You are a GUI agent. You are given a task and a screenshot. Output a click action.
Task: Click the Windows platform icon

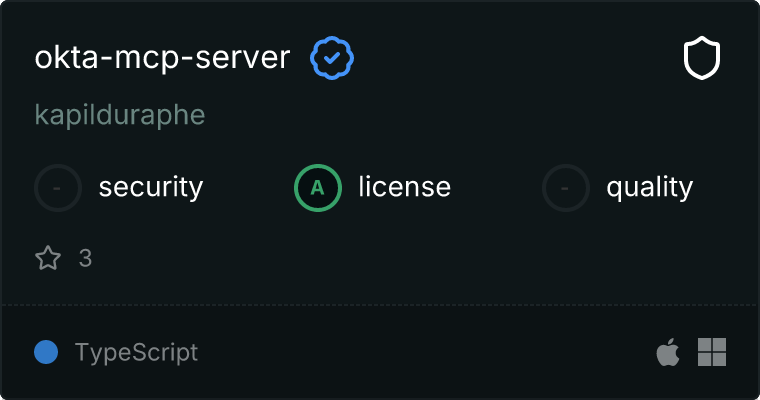point(712,352)
